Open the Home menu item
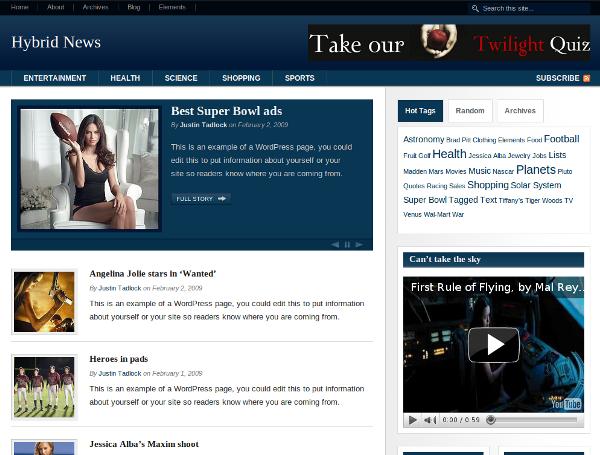The height and width of the screenshot is (455, 600). click(x=20, y=7)
